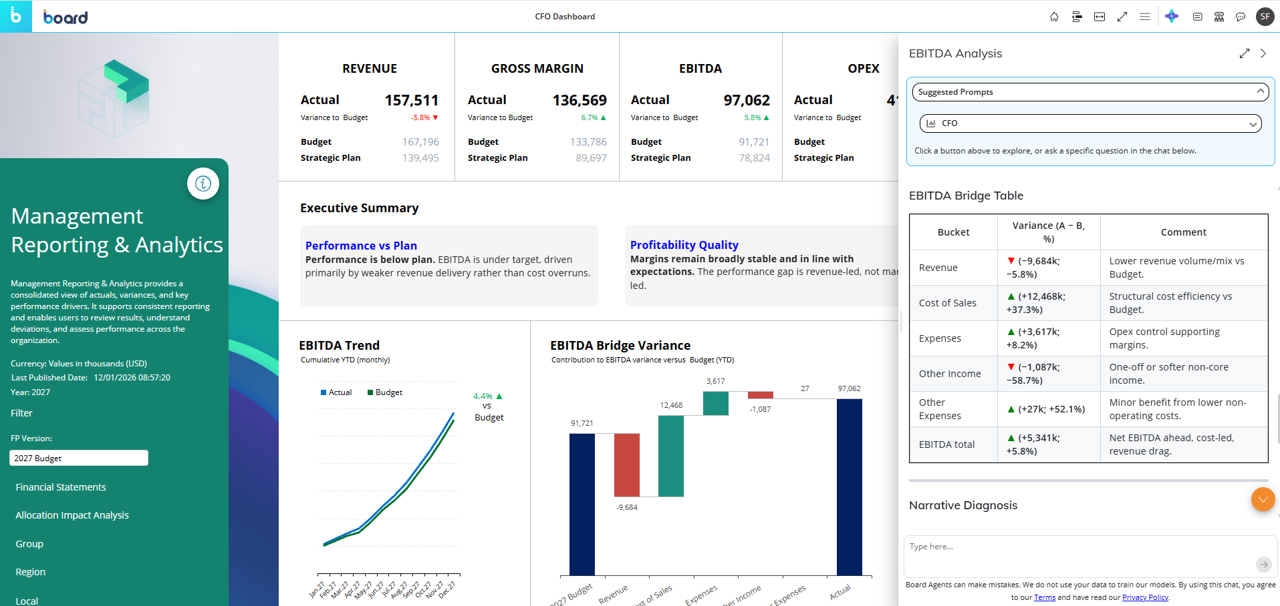Click Gross Margin variance '6.7%' indicator
Viewport: 1280px width, 606px height.
(x=594, y=118)
